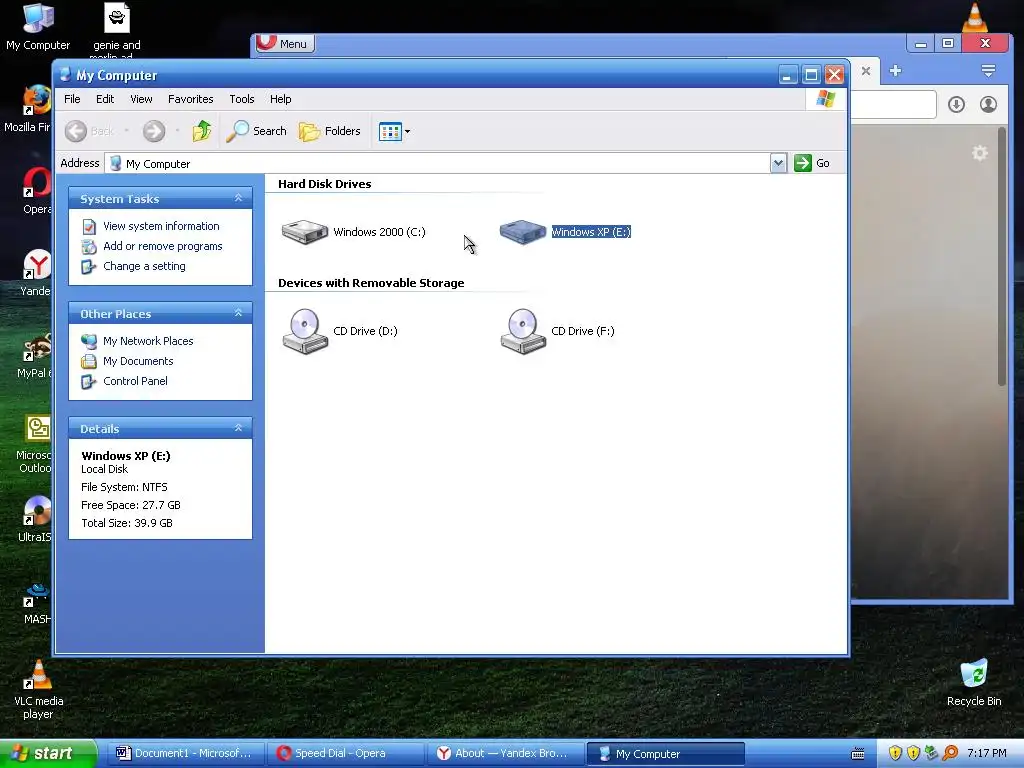
Task: Click the My Documents folder icon
Action: click(89, 361)
